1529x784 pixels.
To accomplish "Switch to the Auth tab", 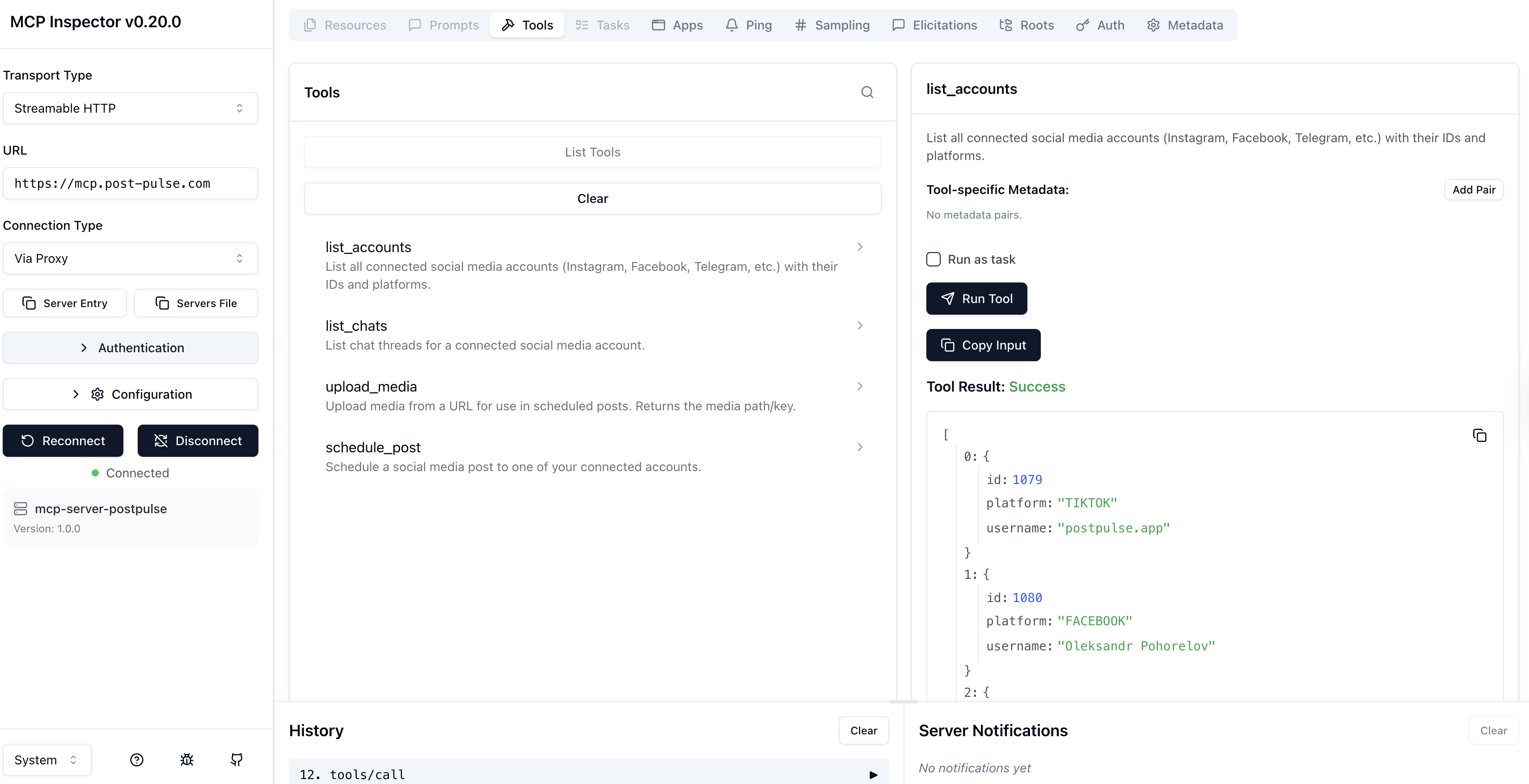I will [1100, 25].
